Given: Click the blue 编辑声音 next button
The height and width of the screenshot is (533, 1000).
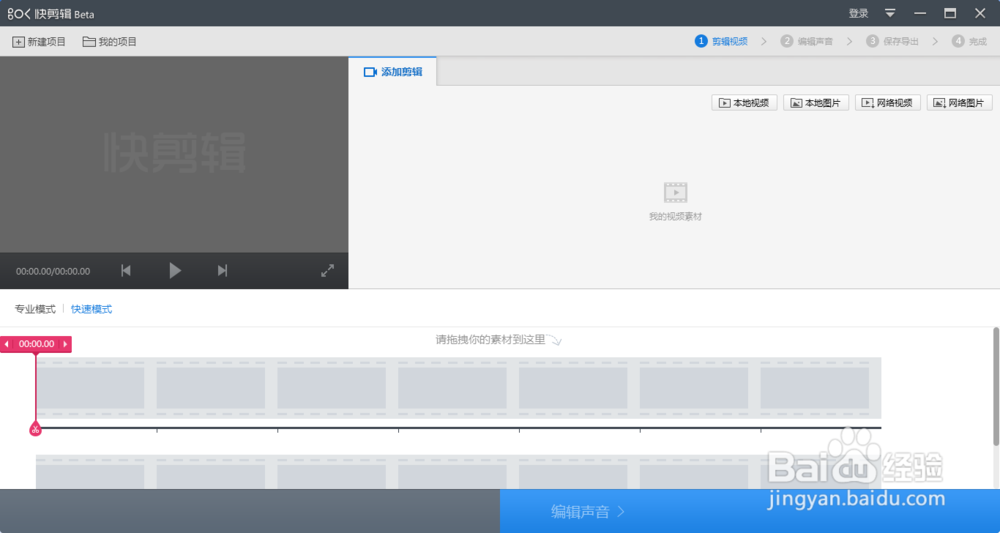Looking at the screenshot, I should coord(750,511).
